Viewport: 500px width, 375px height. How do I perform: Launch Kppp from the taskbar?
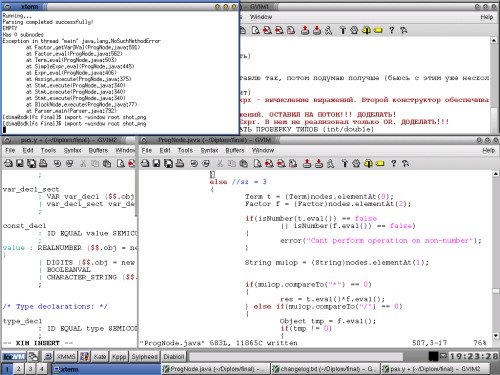click(119, 357)
